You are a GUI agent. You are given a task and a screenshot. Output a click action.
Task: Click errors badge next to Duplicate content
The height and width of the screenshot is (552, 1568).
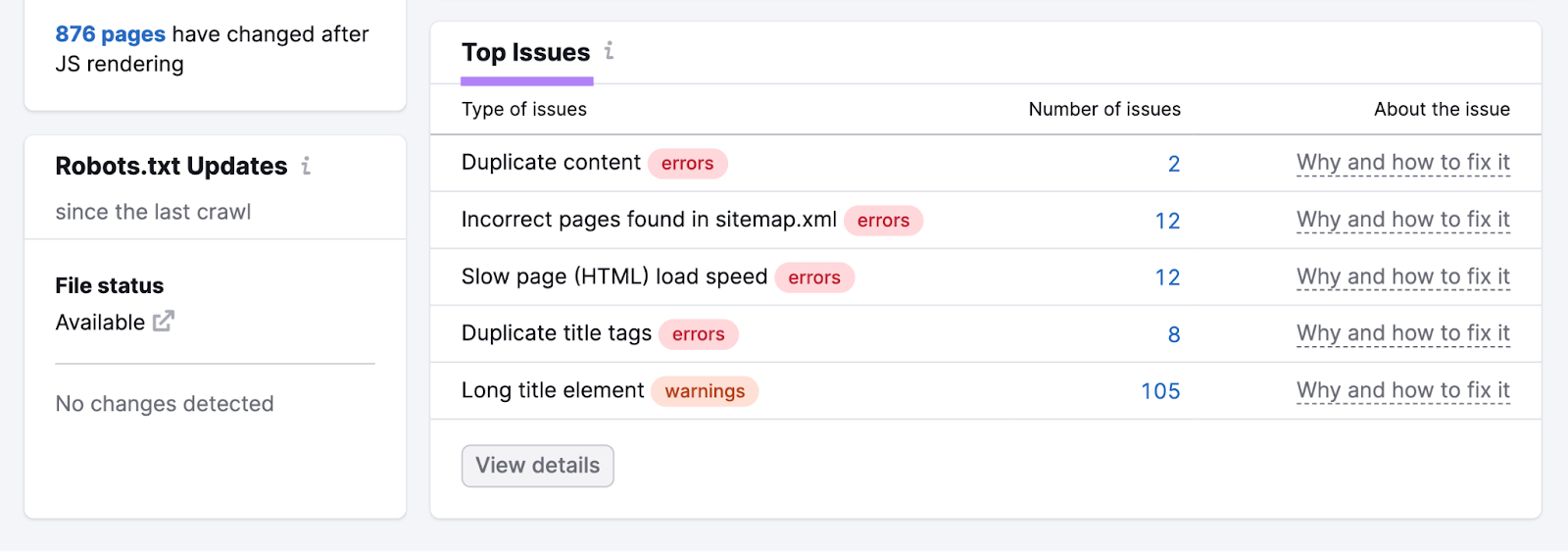688,164
